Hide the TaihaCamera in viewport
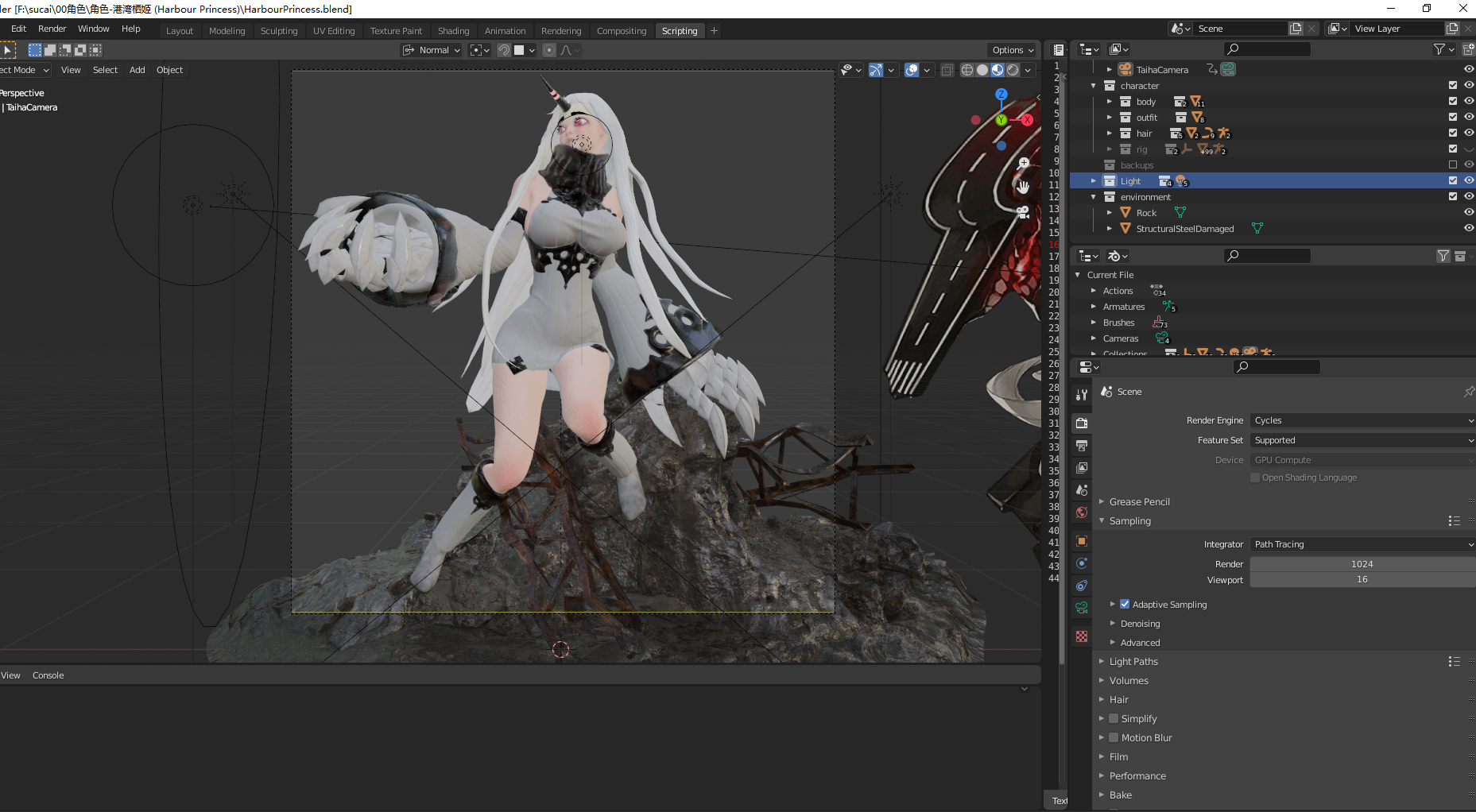 coord(1469,69)
